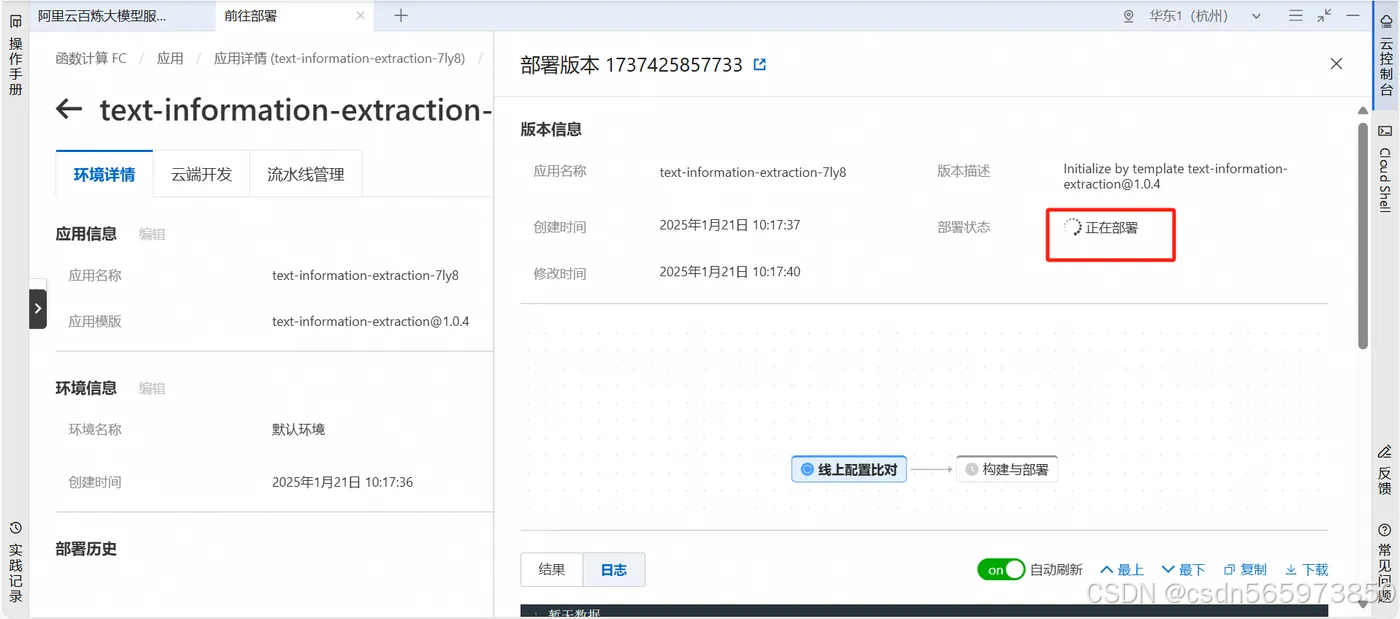The width and height of the screenshot is (1400, 619).
Task: Click the 部署历史 heading
Action: pos(86,549)
